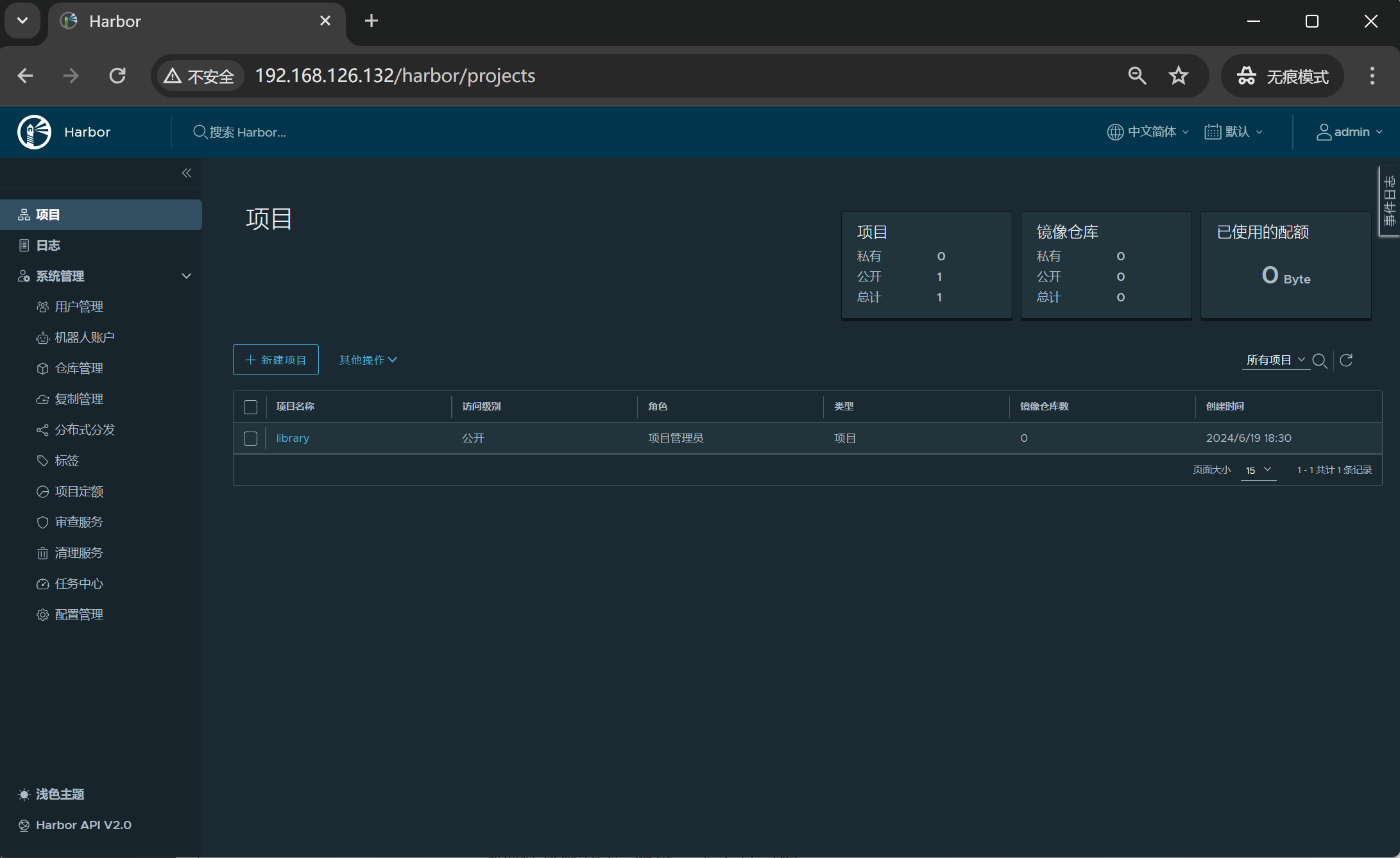
Task: Click the Harbor lighthouse logo
Action: tap(34, 132)
